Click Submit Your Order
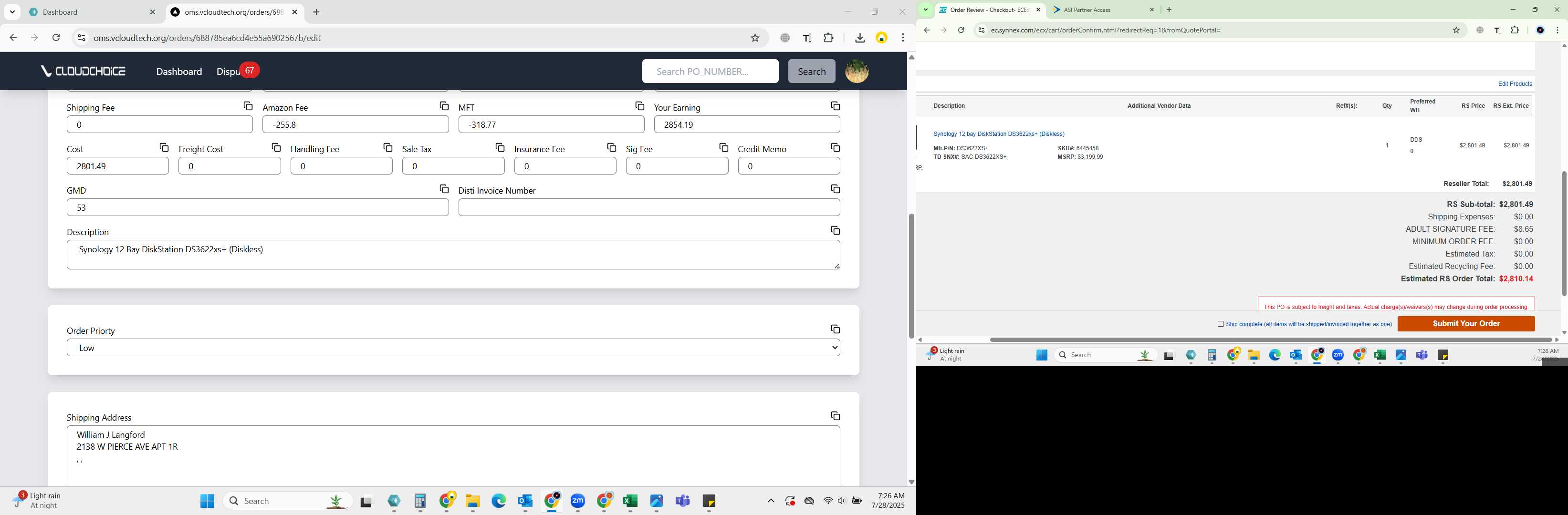The width and height of the screenshot is (1568, 515). tap(1466, 323)
